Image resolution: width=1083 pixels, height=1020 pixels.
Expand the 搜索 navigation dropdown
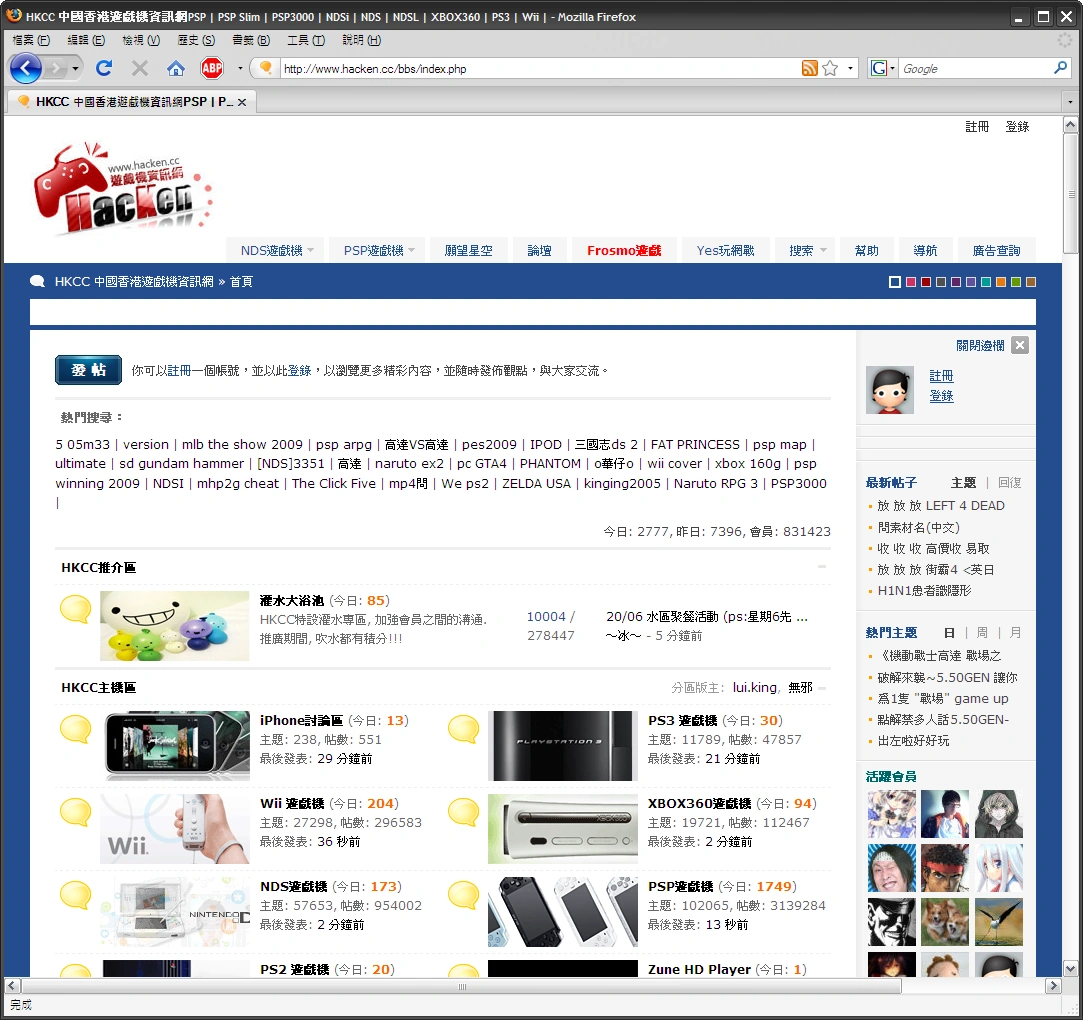point(823,250)
